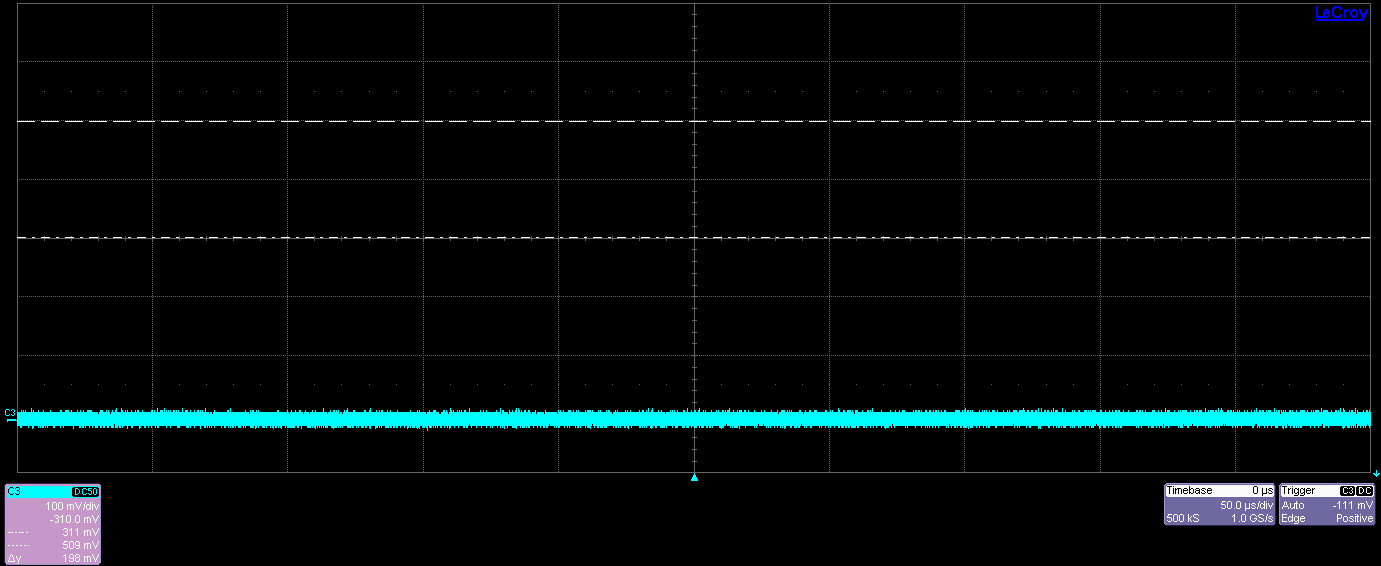Screen dimensions: 1381x566
Task: Open the Timebase descriptor header
Action: click(1219, 491)
